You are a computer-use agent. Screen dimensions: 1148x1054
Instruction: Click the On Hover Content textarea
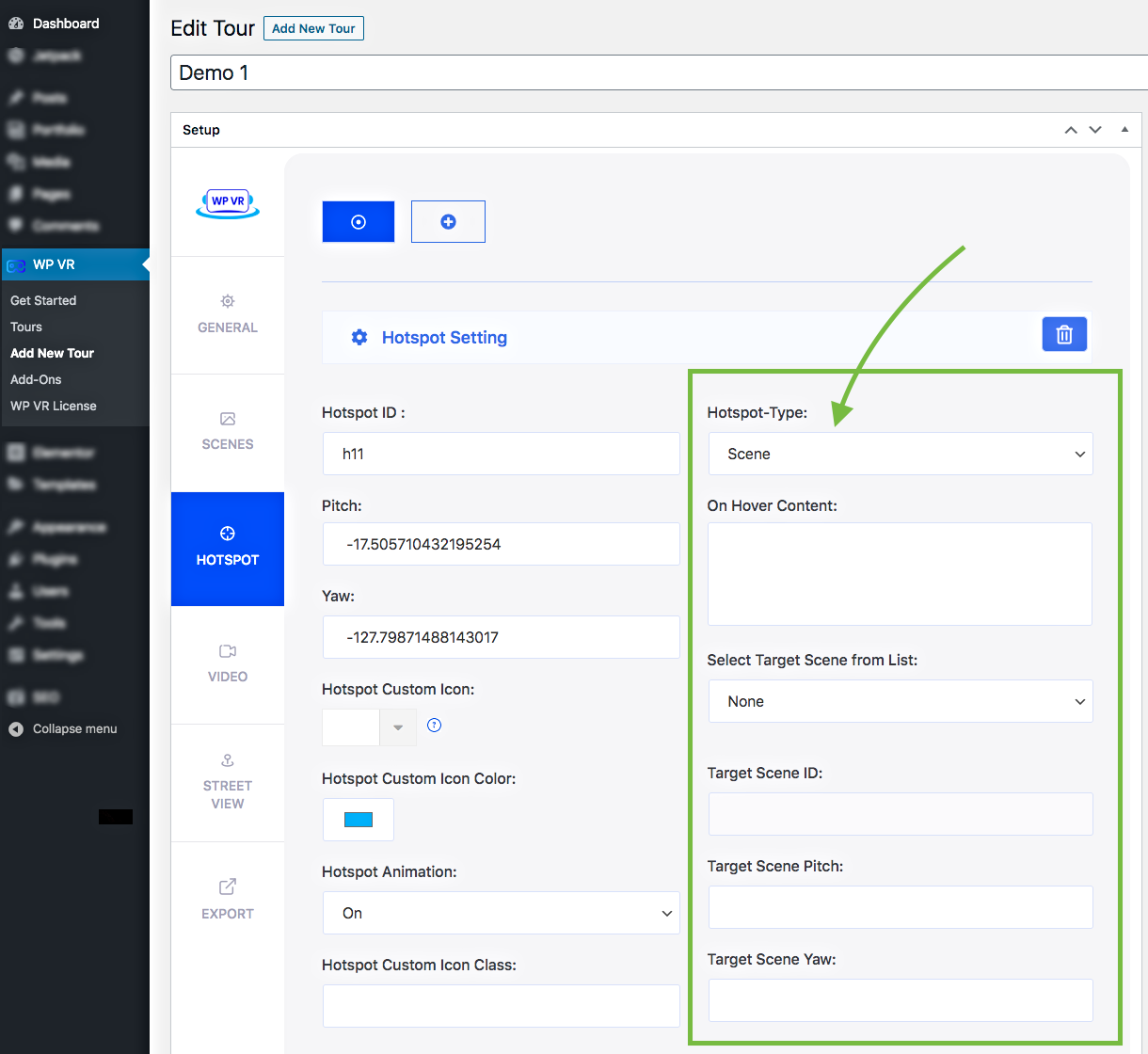point(901,574)
